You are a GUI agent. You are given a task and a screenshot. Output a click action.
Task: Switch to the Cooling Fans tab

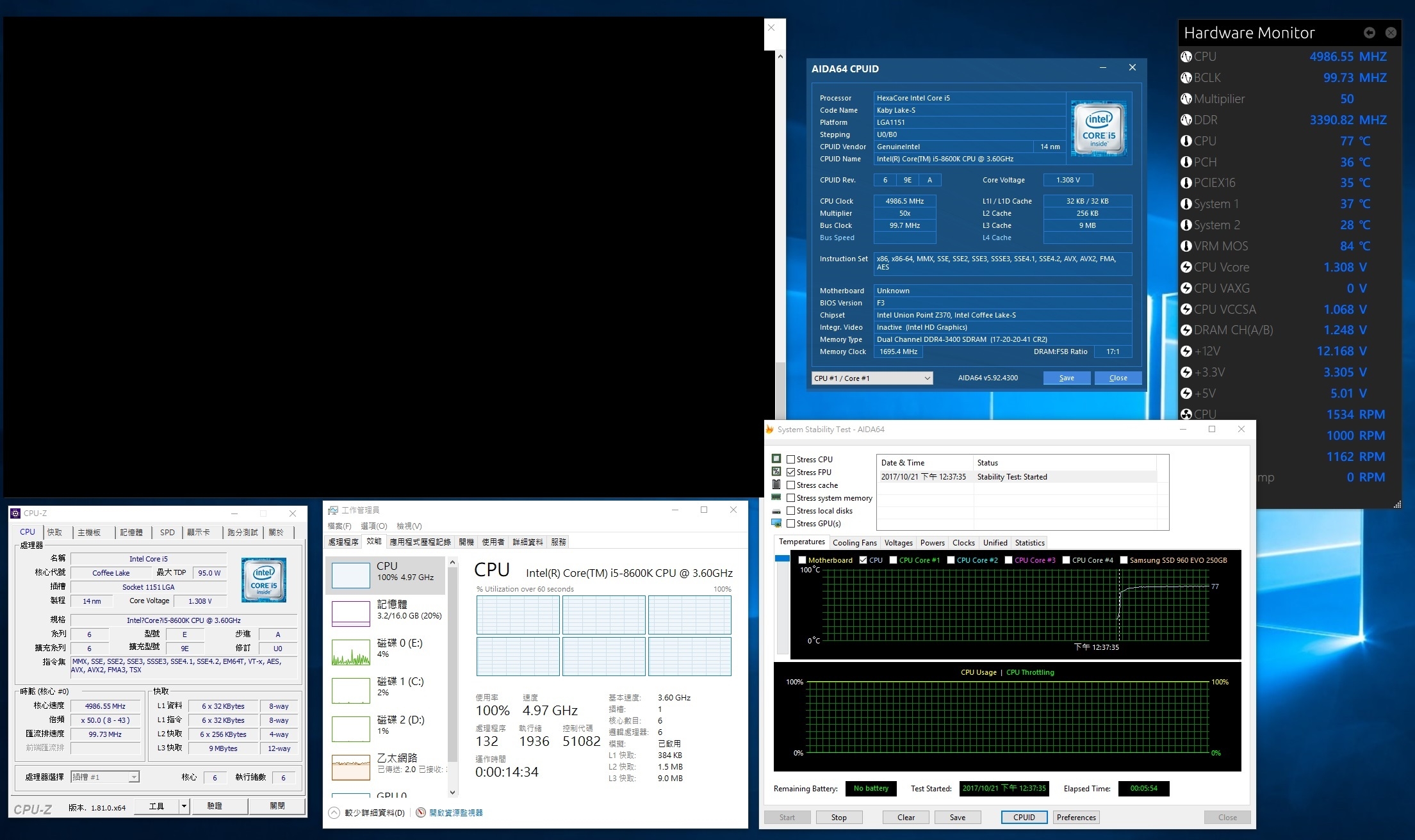(x=855, y=542)
